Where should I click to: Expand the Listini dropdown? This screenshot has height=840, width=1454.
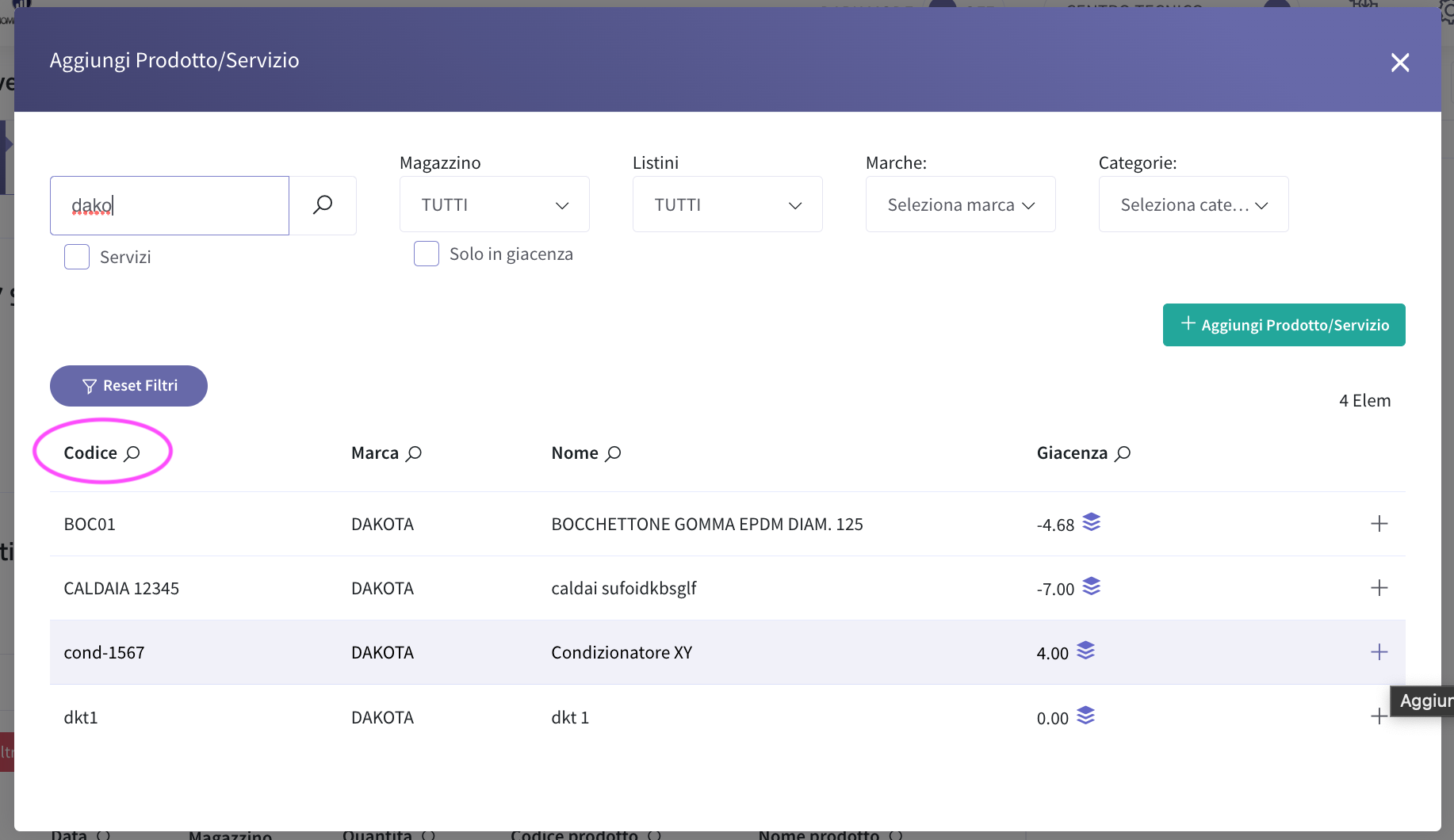tap(728, 204)
